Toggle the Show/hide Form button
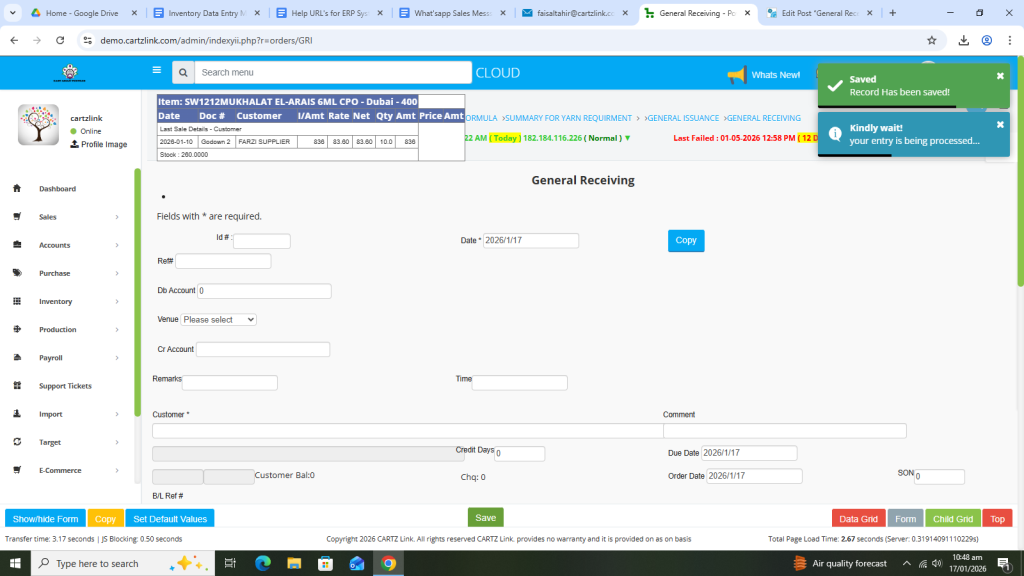Screen dimensions: 1024x576 click(x=45, y=519)
